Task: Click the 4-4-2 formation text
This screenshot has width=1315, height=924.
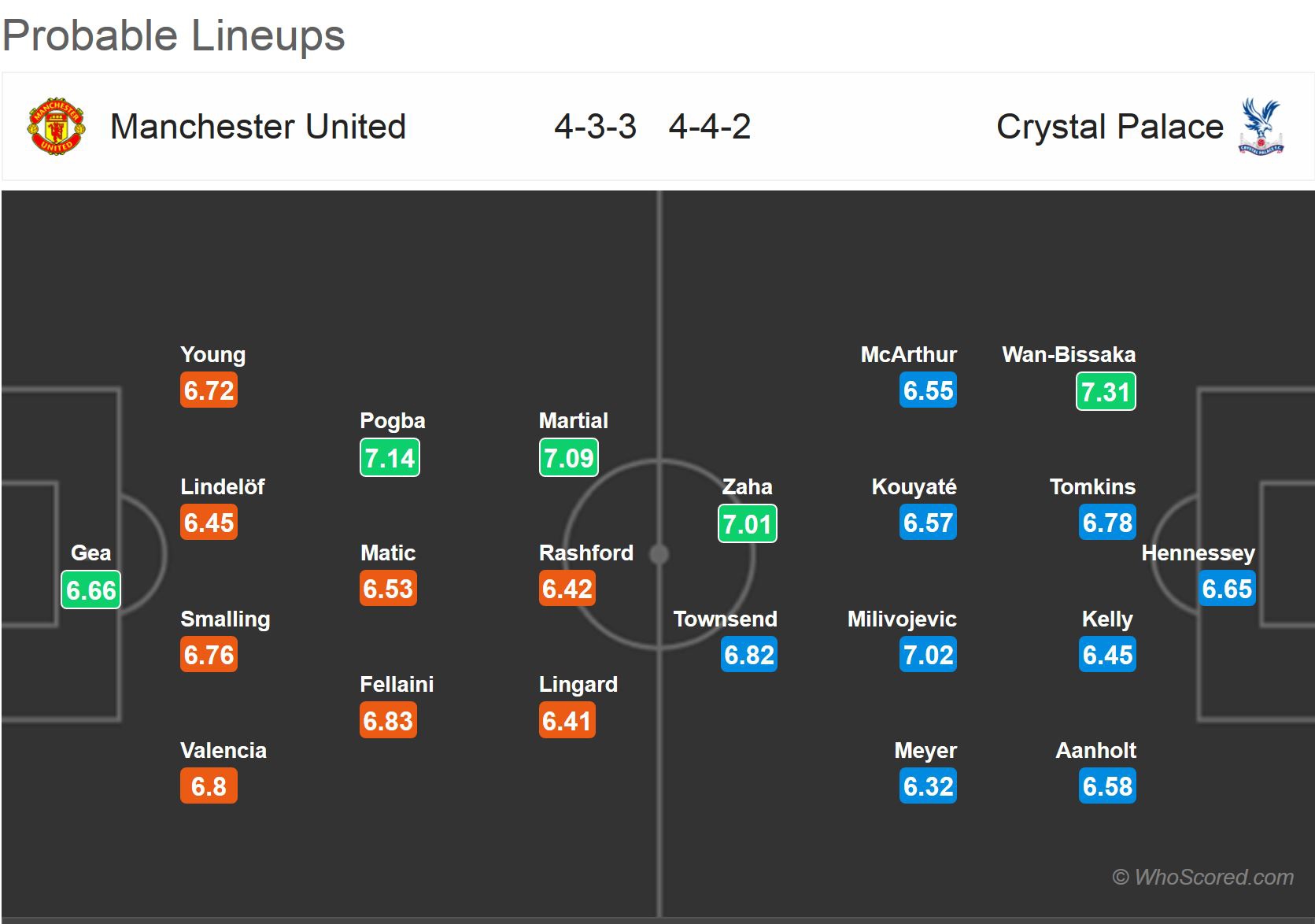Action: 710,127
